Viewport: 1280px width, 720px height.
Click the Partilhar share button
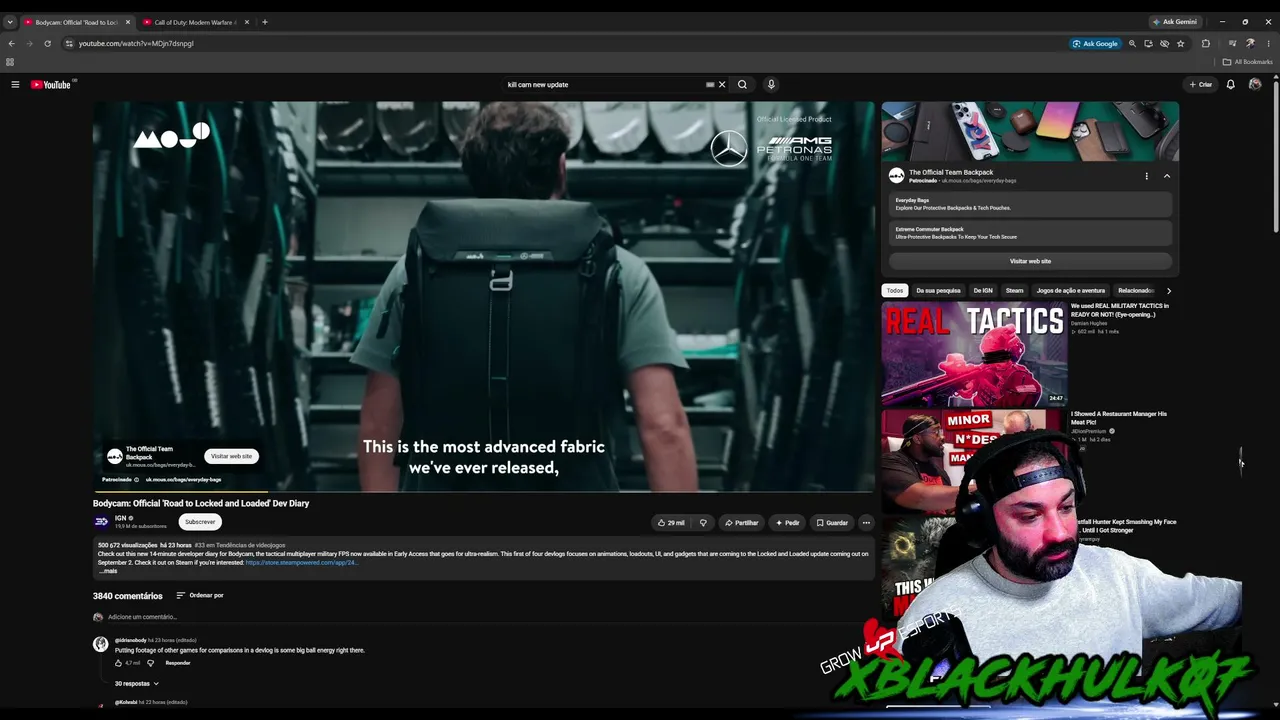click(742, 523)
